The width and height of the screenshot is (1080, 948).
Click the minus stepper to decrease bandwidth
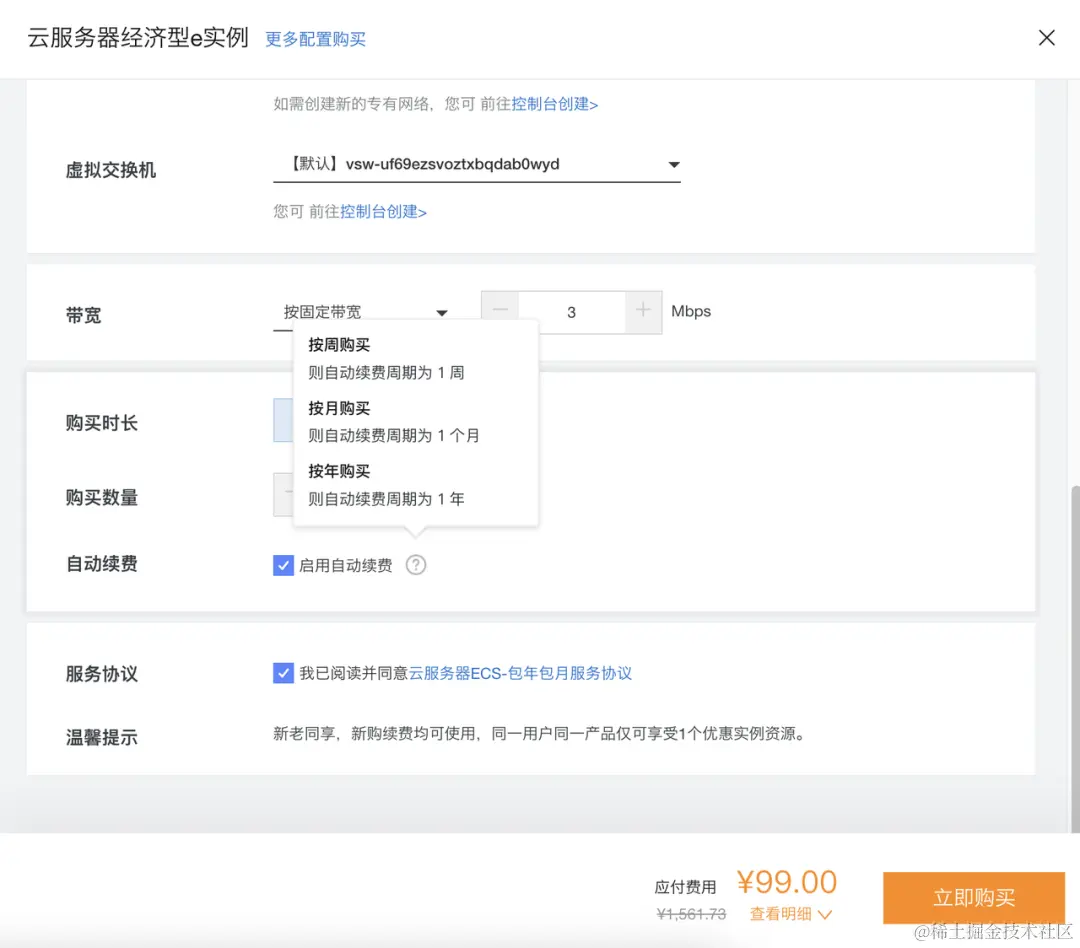pyautogui.click(x=500, y=311)
